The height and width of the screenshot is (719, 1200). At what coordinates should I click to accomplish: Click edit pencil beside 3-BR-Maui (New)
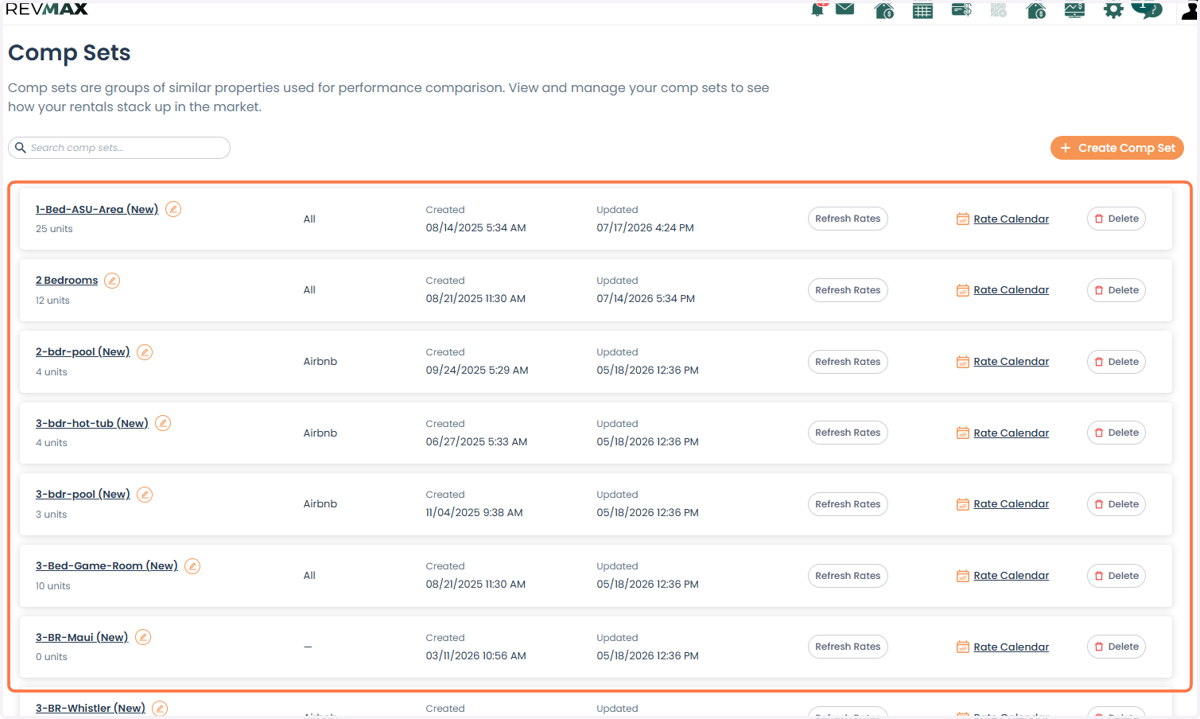coord(143,637)
